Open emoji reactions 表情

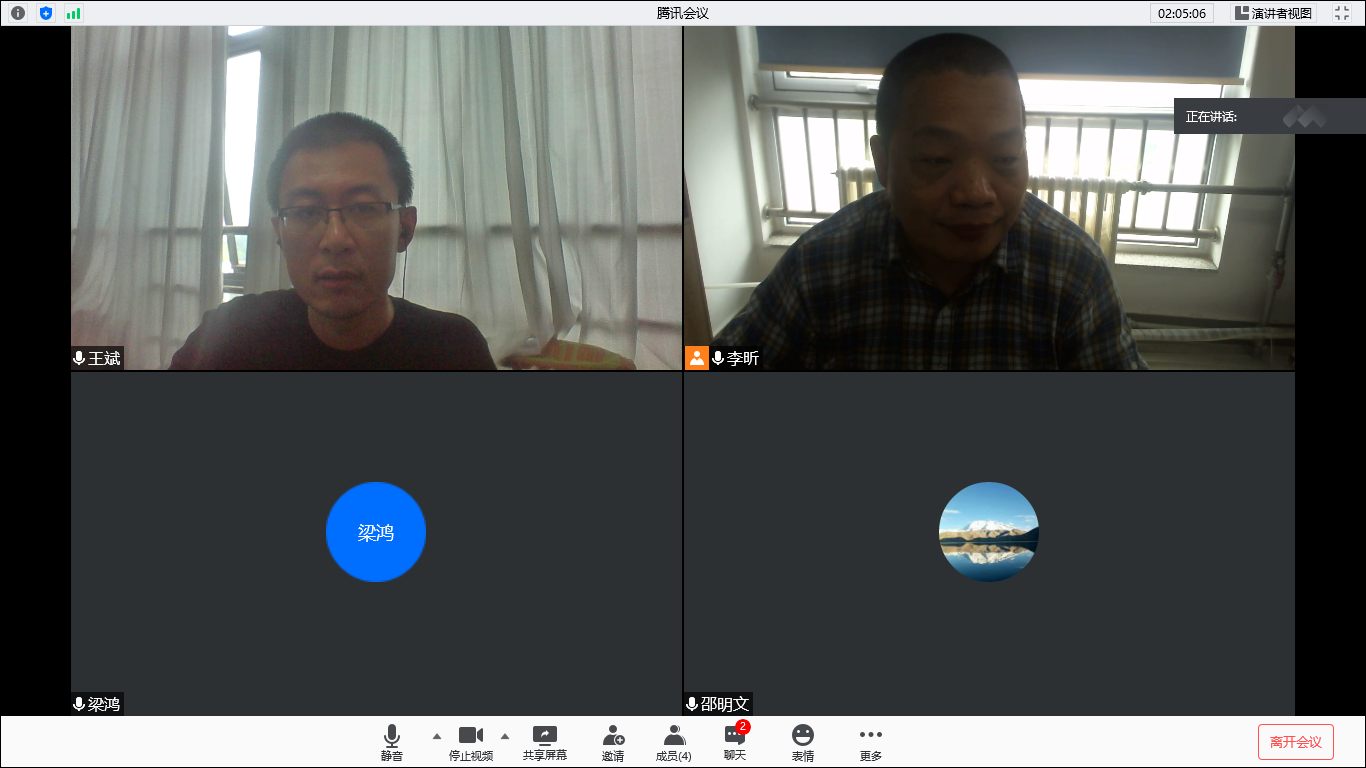tap(803, 743)
